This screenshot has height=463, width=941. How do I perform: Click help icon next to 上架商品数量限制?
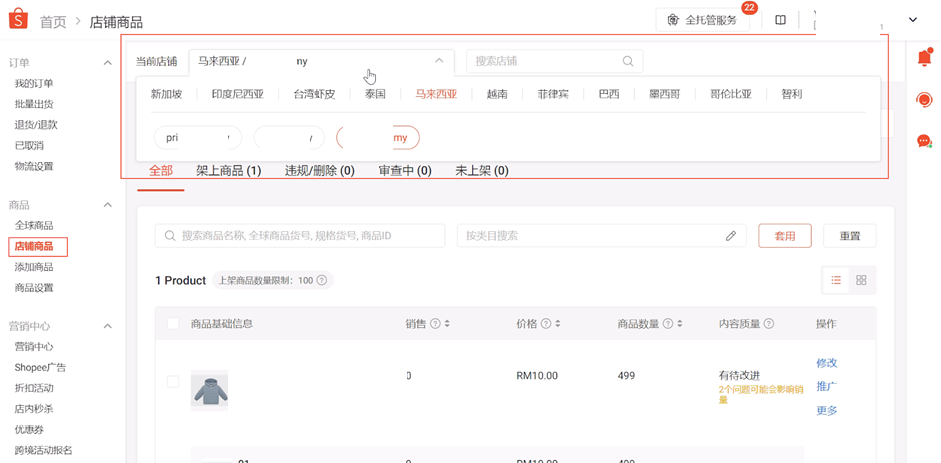click(x=322, y=280)
